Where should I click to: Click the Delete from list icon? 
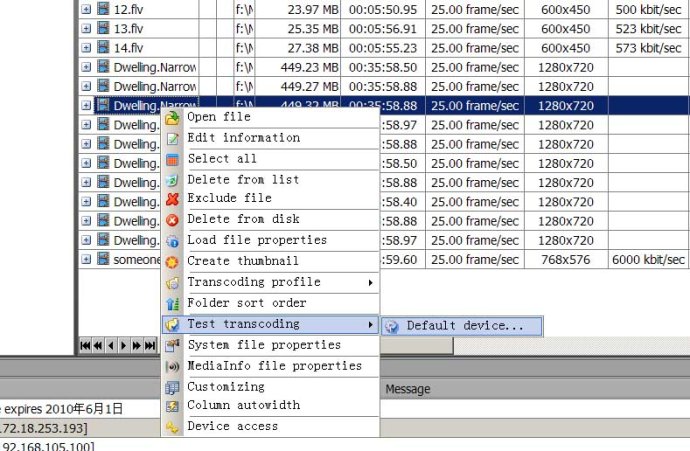tap(172, 180)
